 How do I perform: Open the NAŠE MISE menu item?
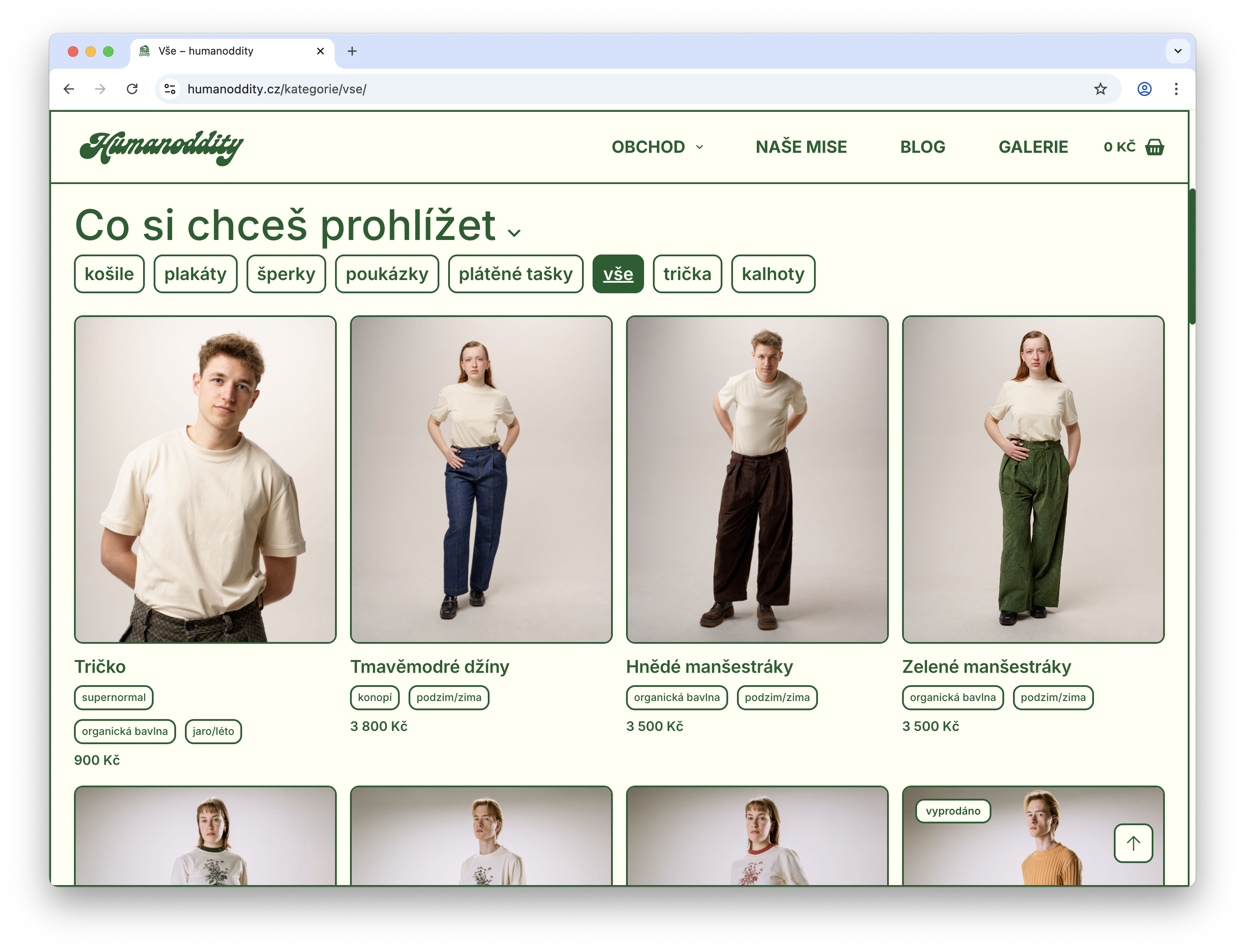pyautogui.click(x=801, y=147)
